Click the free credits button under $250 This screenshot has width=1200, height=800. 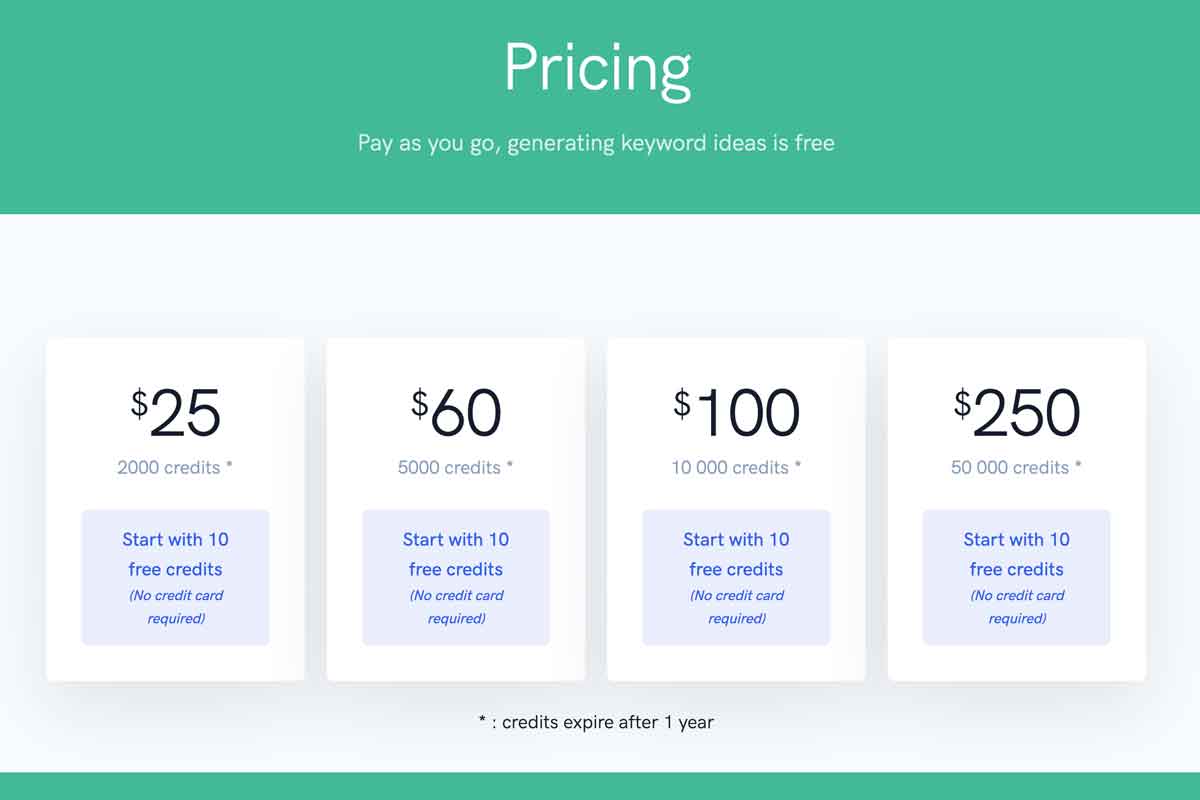click(1016, 577)
